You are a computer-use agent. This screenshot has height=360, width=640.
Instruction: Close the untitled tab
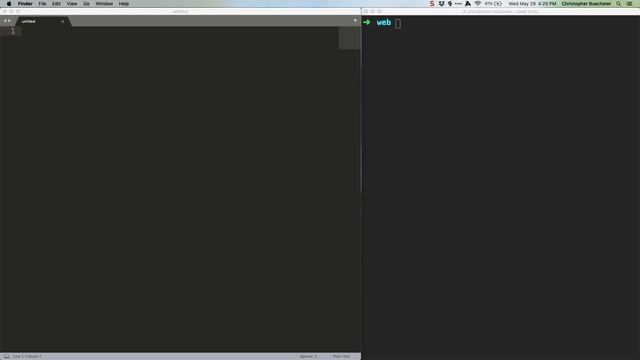tap(62, 21)
